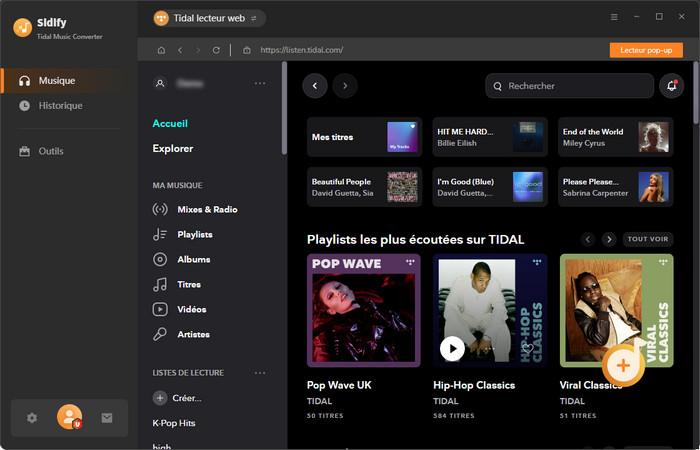The width and height of the screenshot is (700, 450).
Task: Click the notifications bell icon
Action: [671, 87]
